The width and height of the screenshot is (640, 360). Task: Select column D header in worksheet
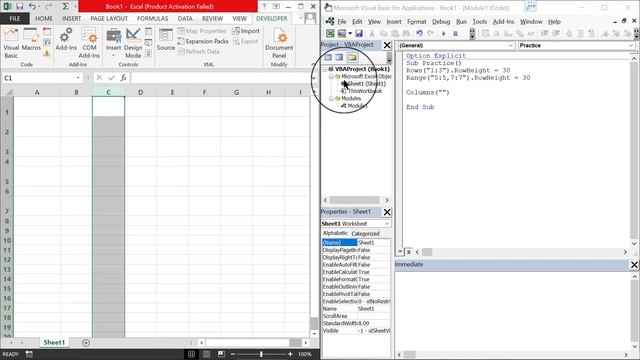(x=140, y=92)
